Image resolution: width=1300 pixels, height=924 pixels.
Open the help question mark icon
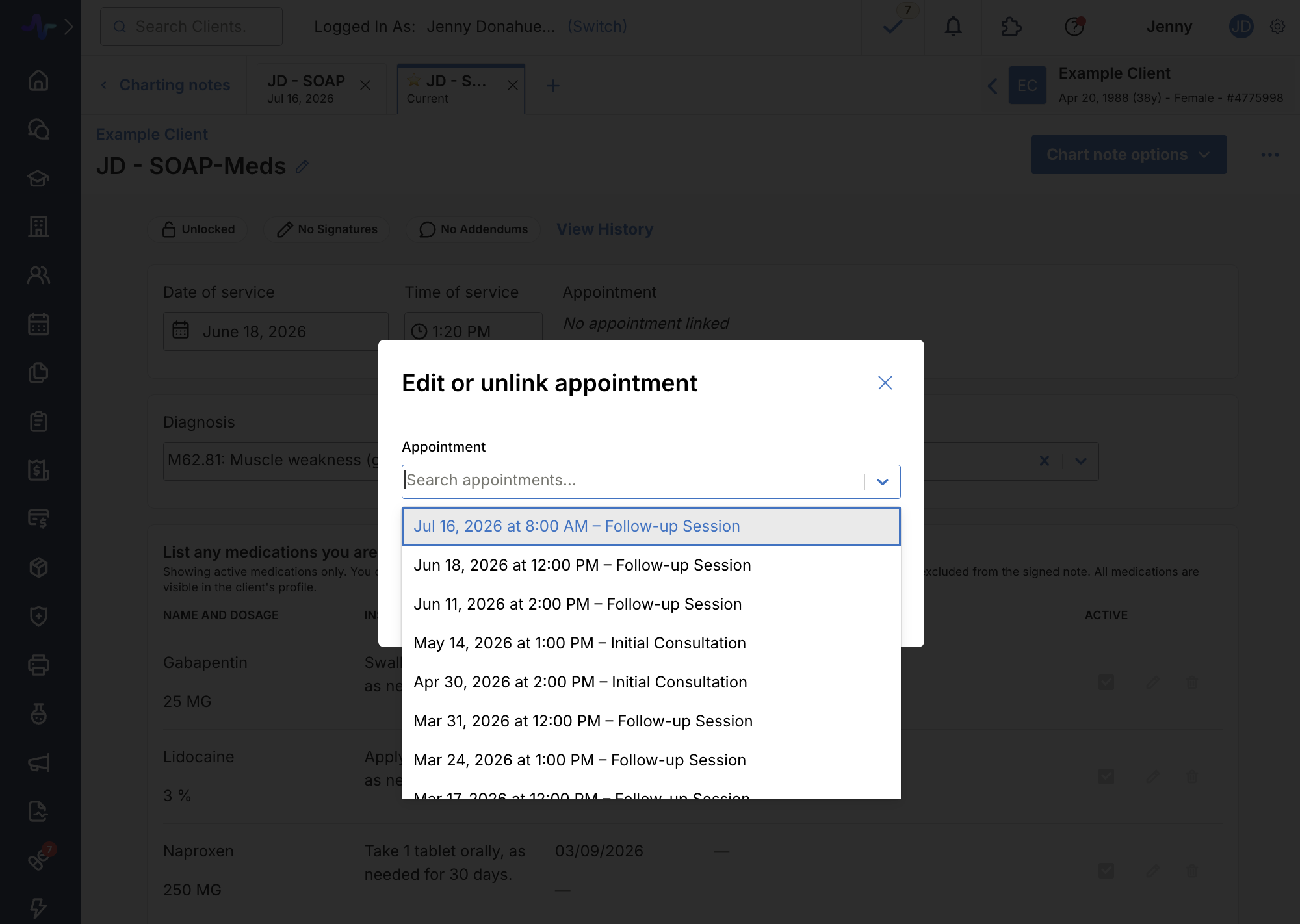pyautogui.click(x=1074, y=27)
